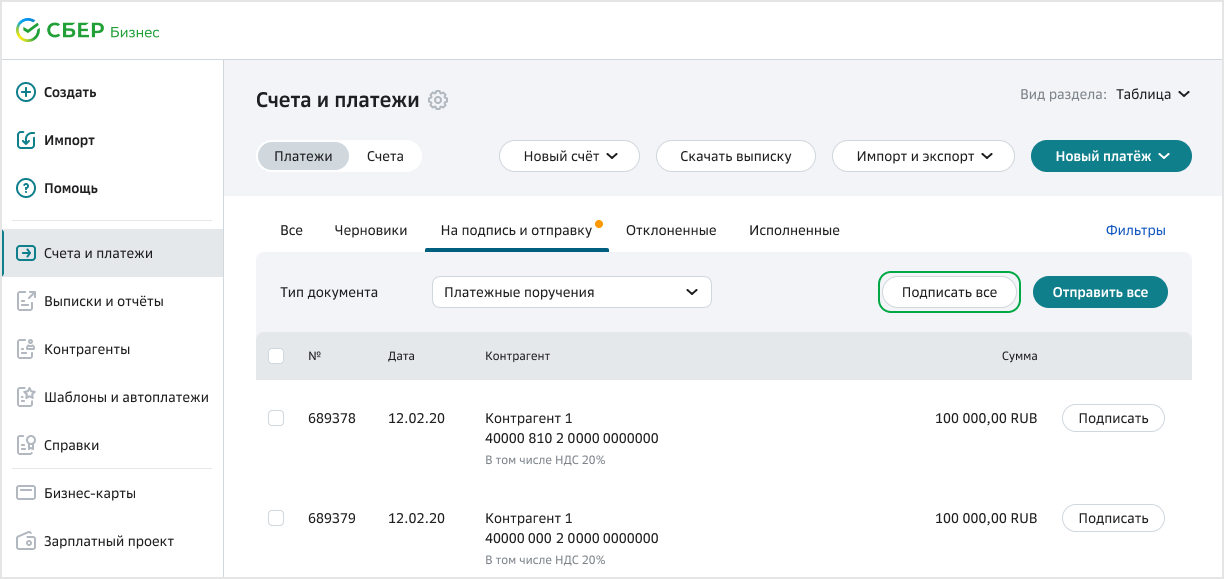
Task: Click the 100 000,00 RUB amount in row 689378
Action: pyautogui.click(x=986, y=418)
